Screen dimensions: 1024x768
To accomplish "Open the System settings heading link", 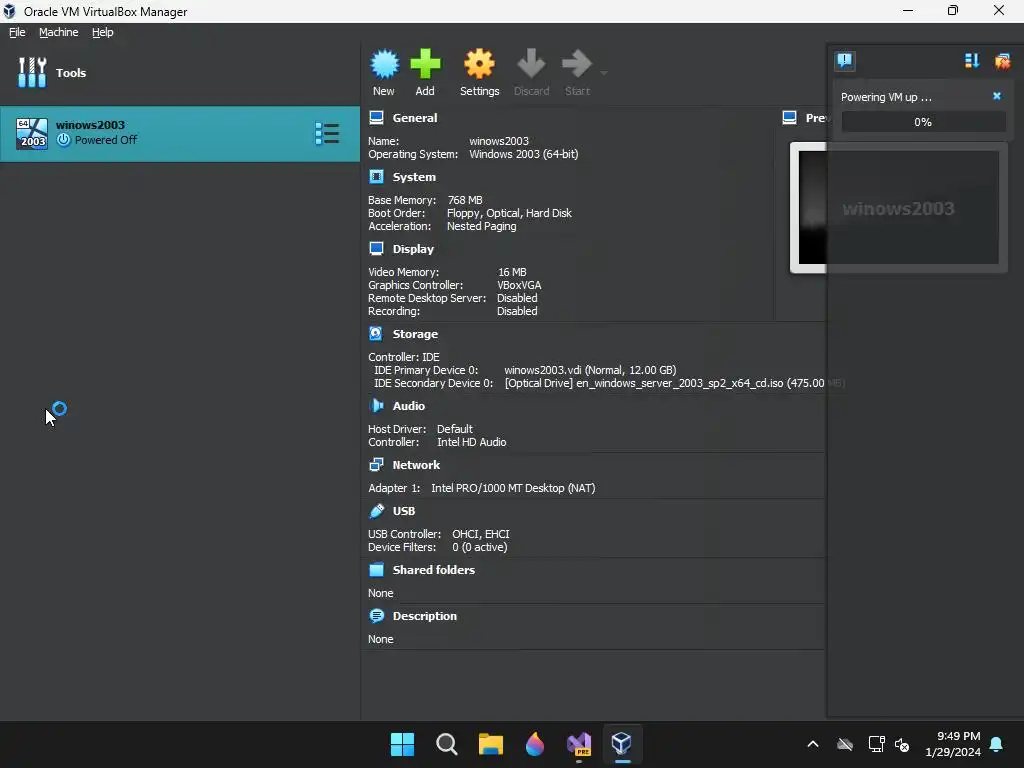I will [414, 177].
